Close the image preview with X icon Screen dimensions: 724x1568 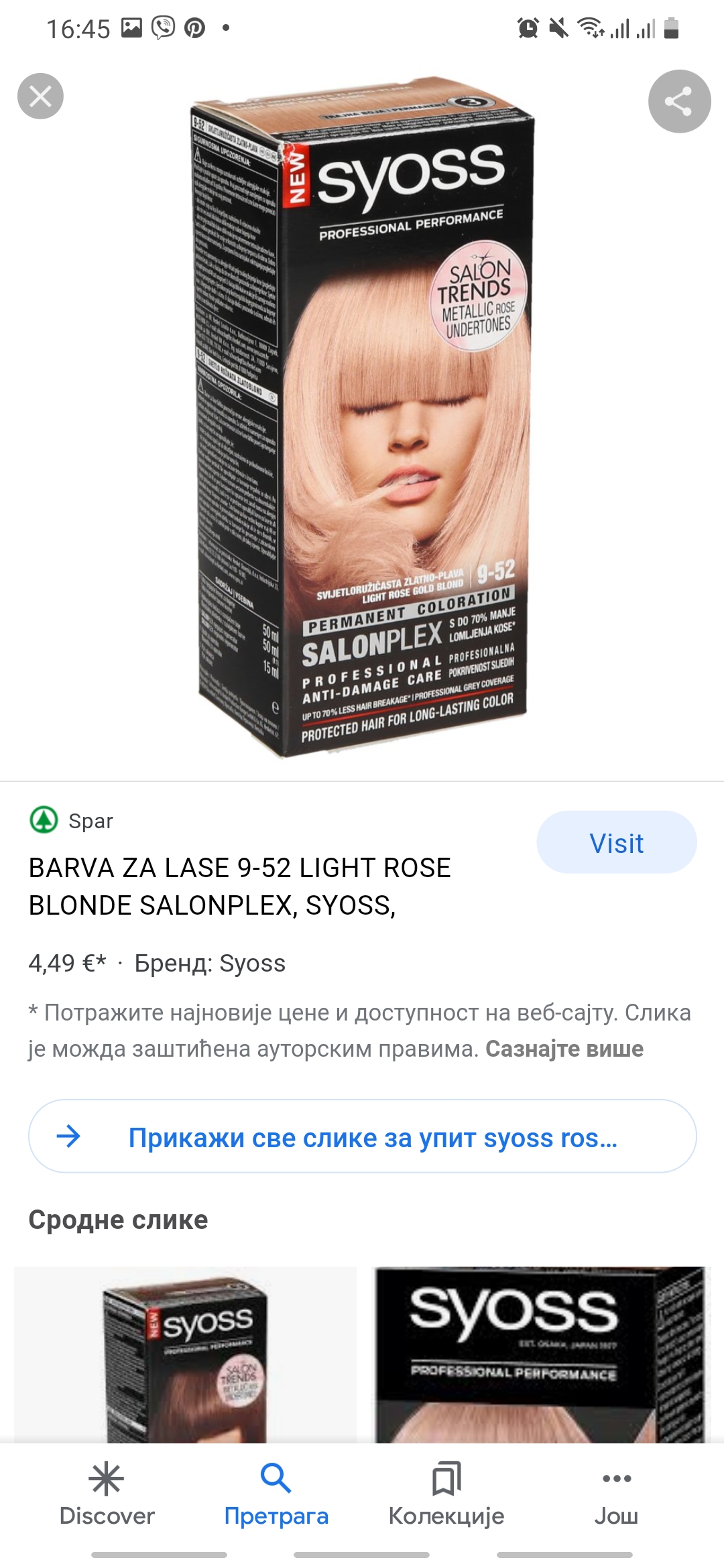coord(40,96)
